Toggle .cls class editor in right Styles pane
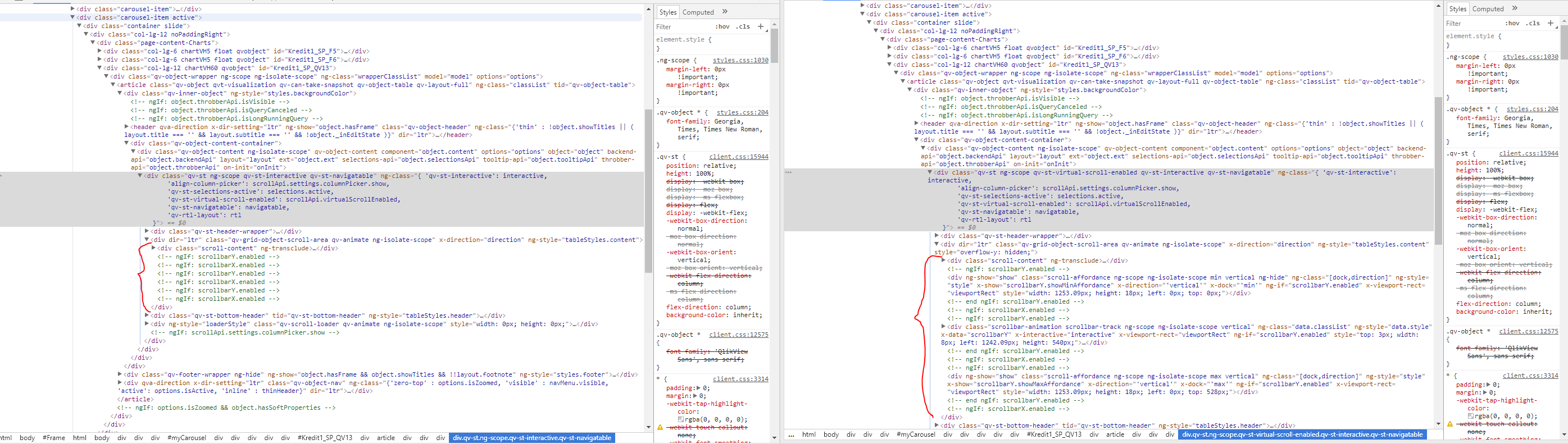 (x=1533, y=23)
